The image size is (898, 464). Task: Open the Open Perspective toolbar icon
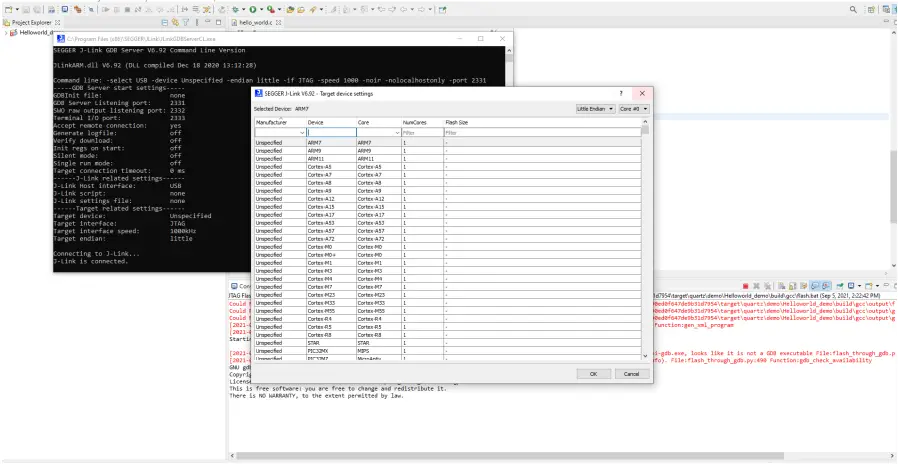click(x=871, y=10)
